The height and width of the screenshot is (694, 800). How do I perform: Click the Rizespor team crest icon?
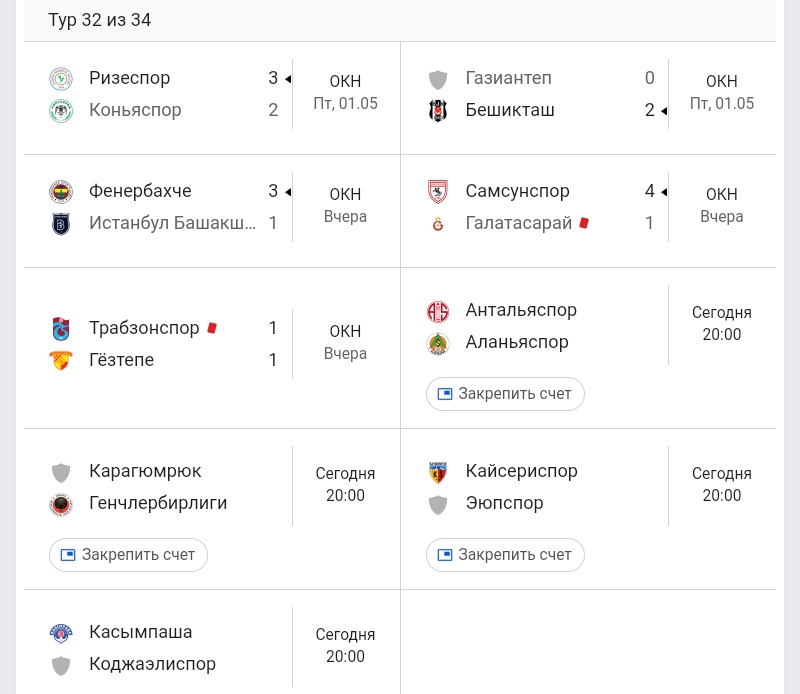point(61,79)
